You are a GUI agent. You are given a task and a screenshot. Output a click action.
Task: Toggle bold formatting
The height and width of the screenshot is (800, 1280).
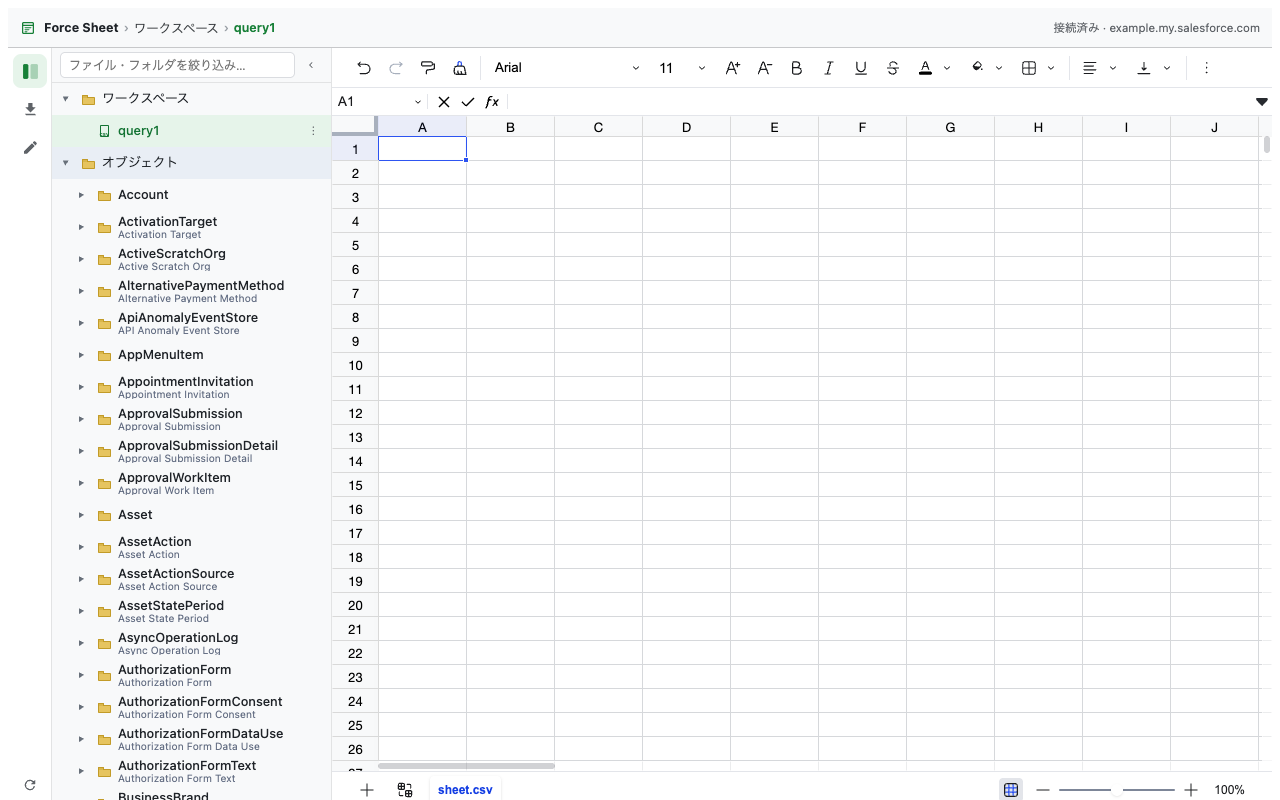[797, 68]
